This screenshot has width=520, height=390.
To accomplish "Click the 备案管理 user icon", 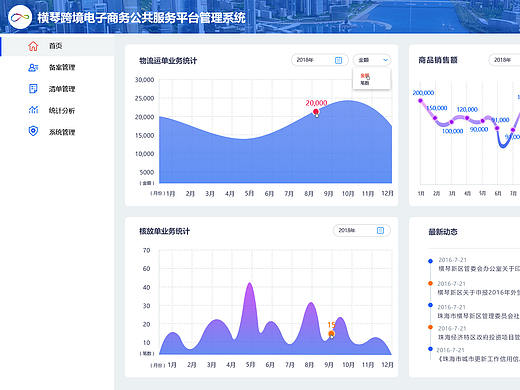I will [x=33, y=67].
